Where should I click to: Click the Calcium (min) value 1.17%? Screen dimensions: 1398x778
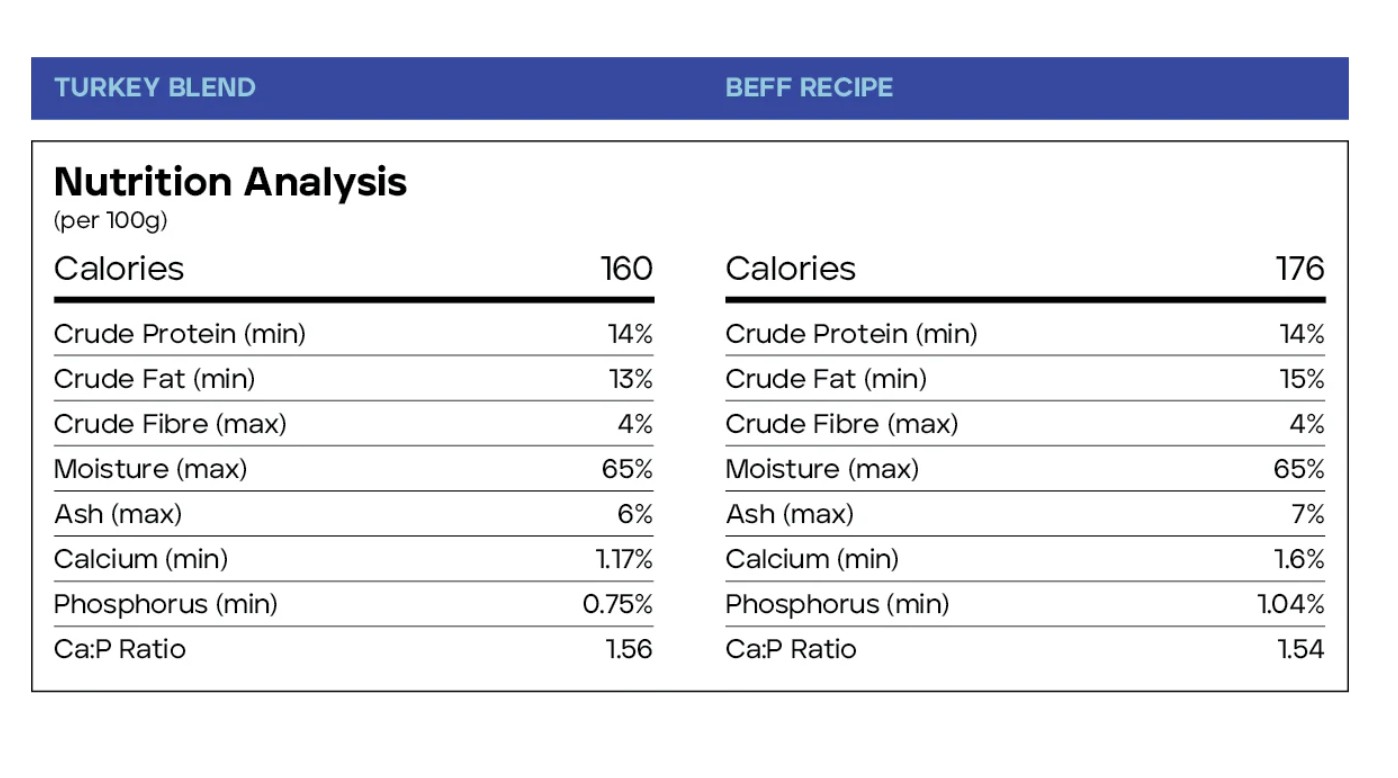(624, 559)
